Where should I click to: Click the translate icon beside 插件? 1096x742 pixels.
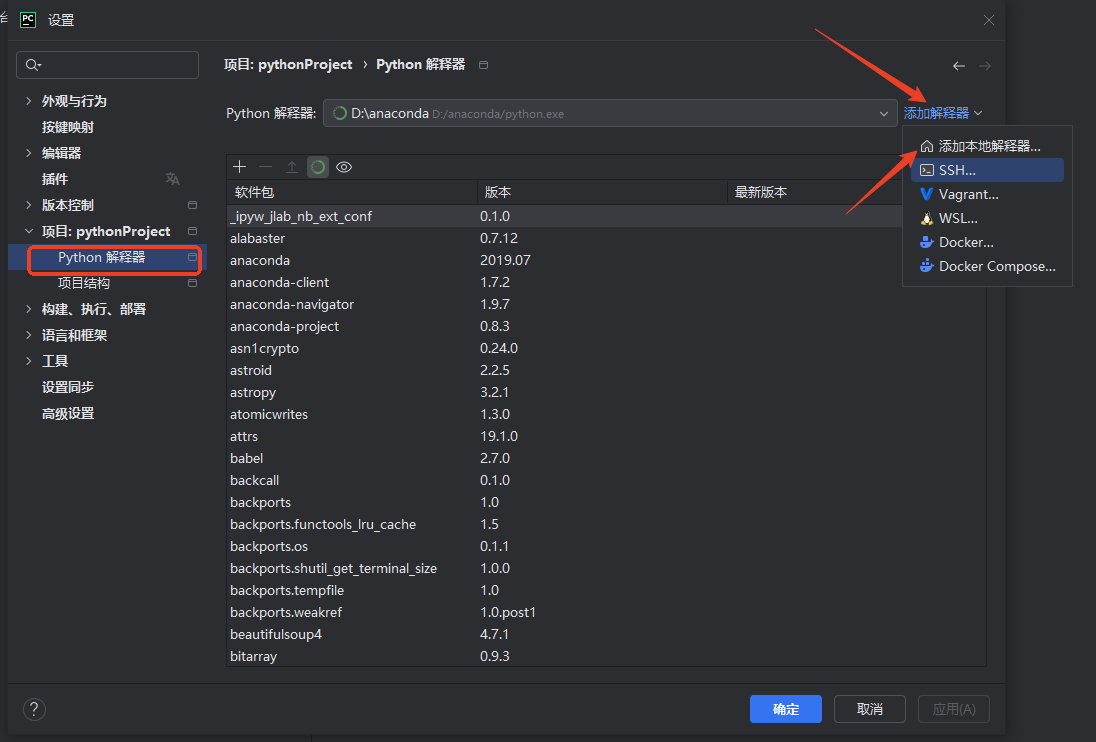click(173, 179)
